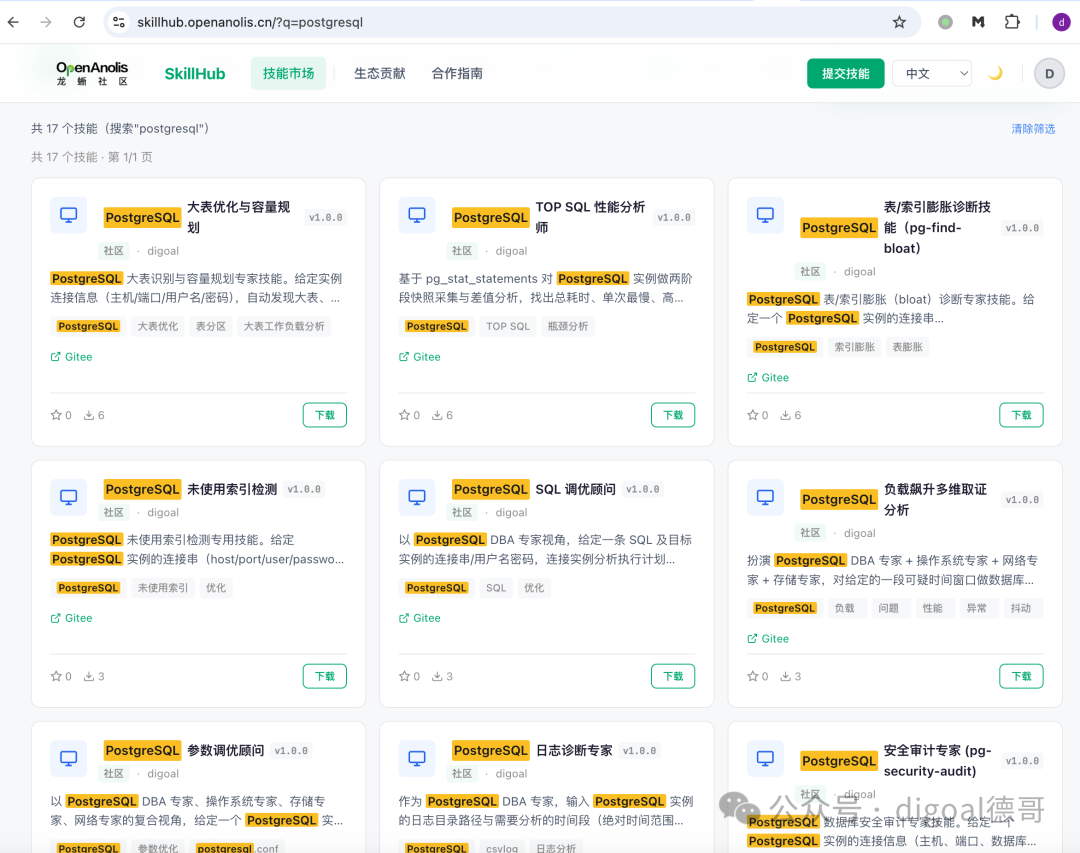Click the 大表优化 tag

point(158,326)
